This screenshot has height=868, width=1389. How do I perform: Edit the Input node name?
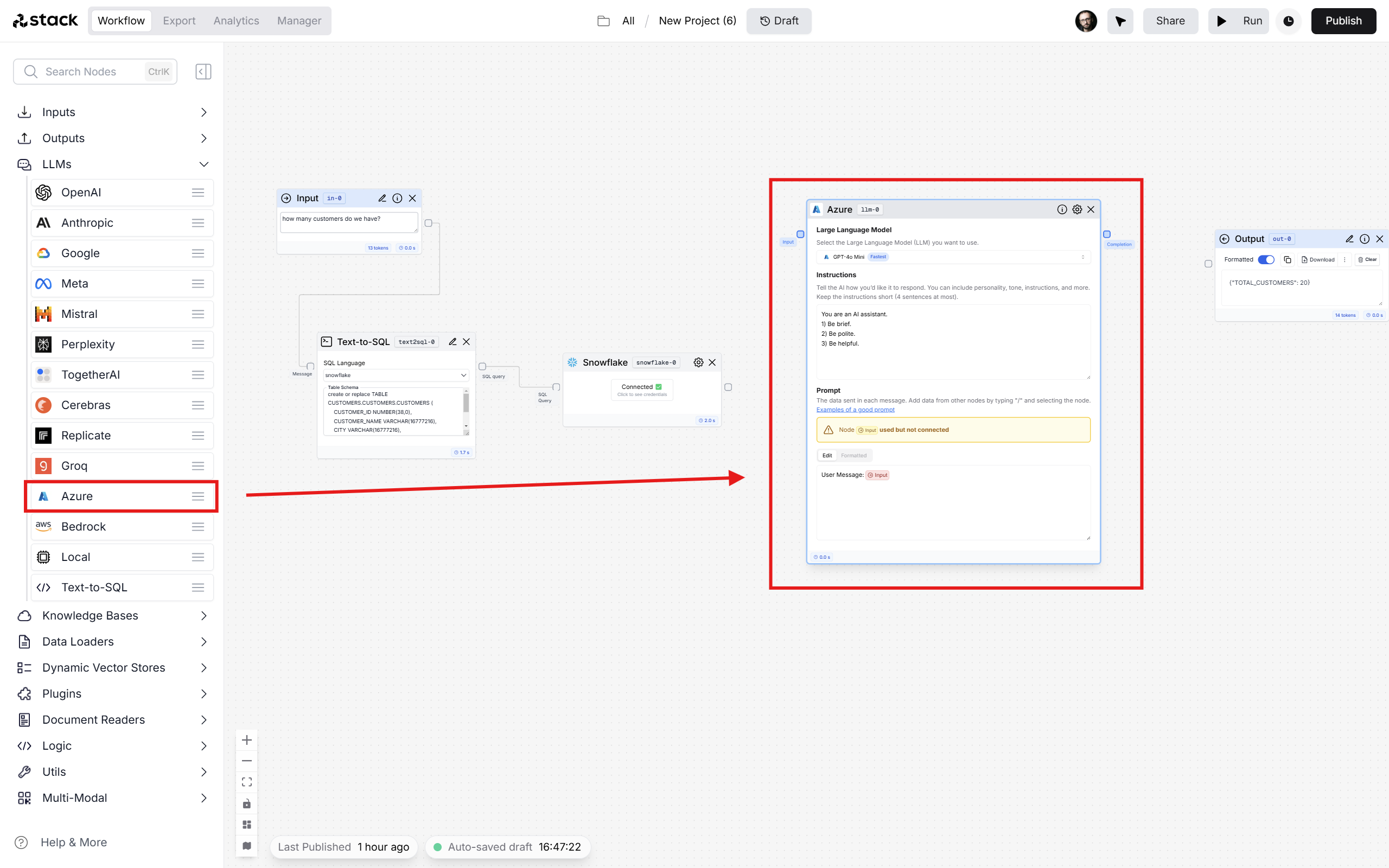383,198
